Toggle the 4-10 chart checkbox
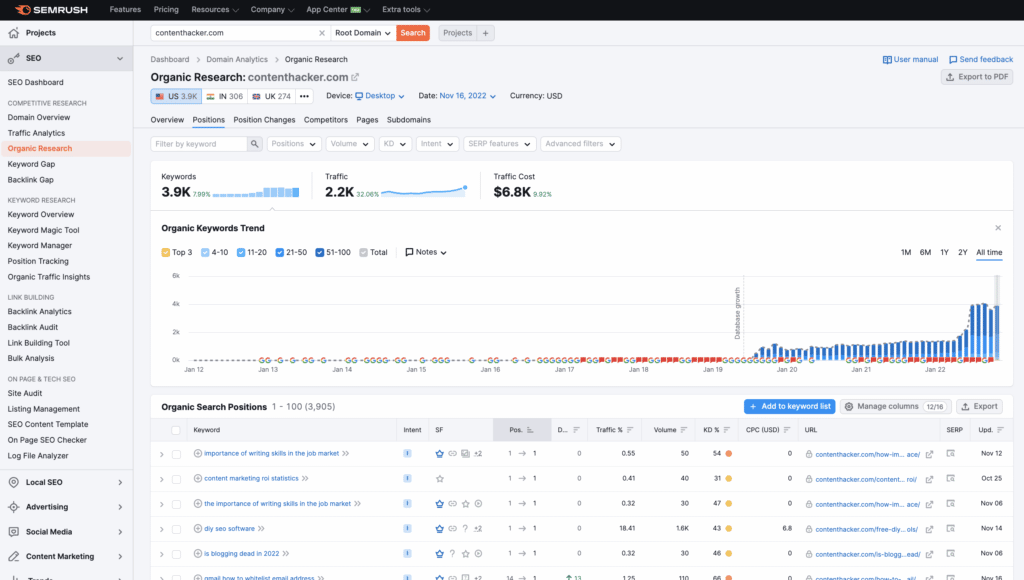The image size is (1024, 580). click(205, 252)
